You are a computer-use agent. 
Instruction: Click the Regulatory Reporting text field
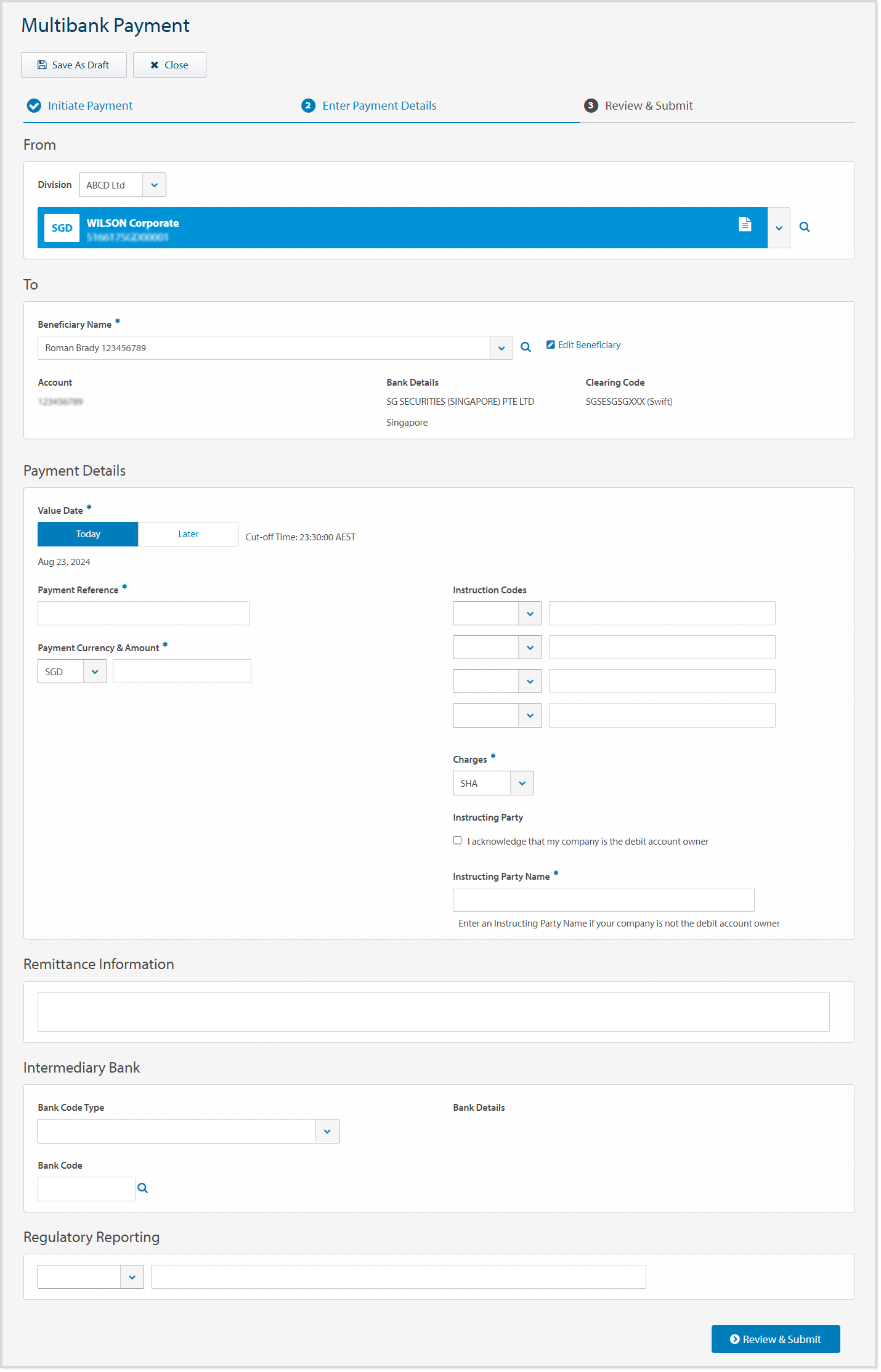(399, 1277)
